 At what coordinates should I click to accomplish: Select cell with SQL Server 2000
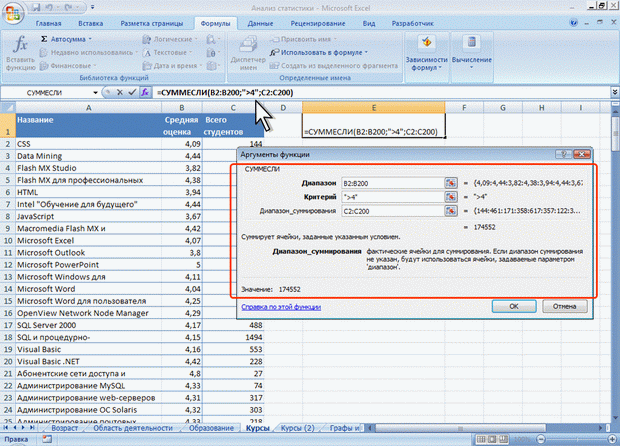(89, 325)
